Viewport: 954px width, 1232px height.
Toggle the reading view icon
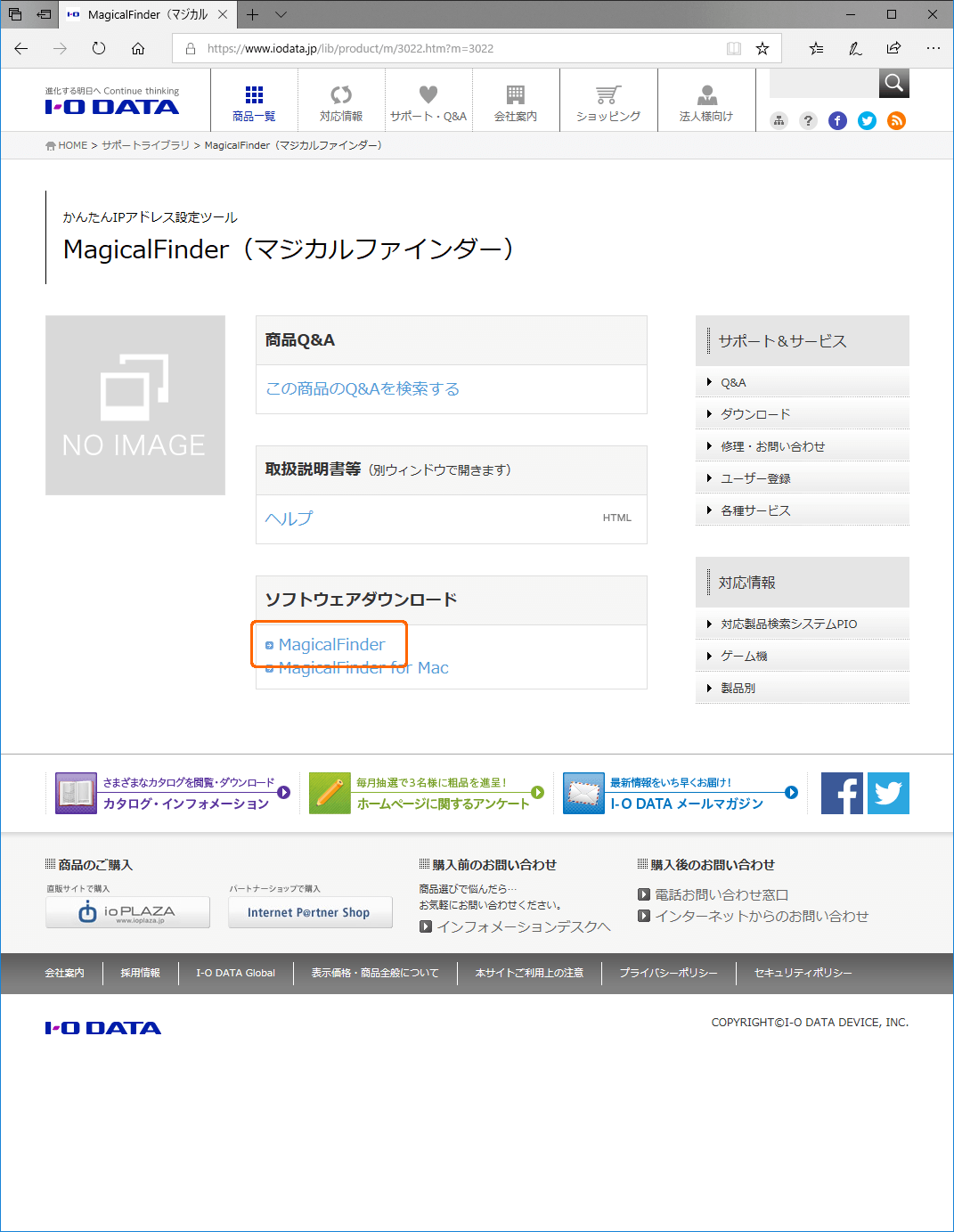click(733, 49)
